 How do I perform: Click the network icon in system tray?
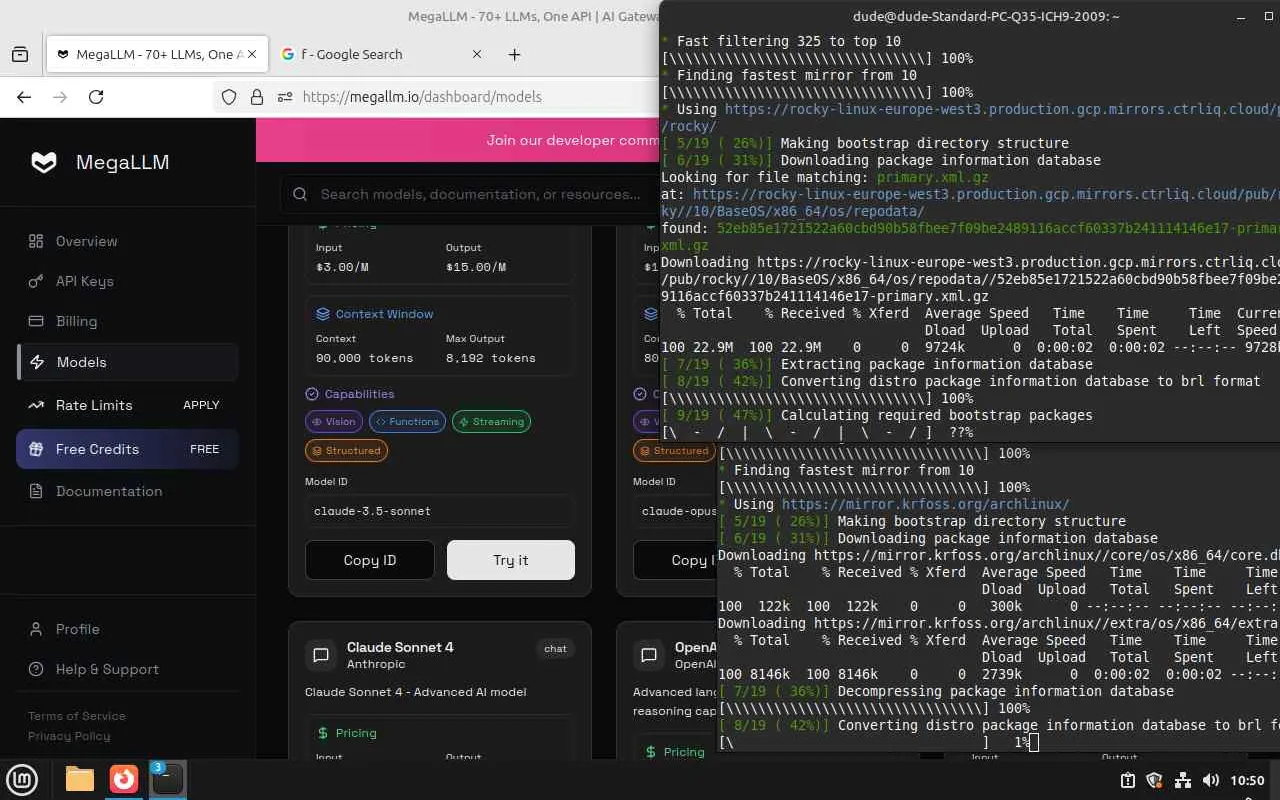point(1183,780)
